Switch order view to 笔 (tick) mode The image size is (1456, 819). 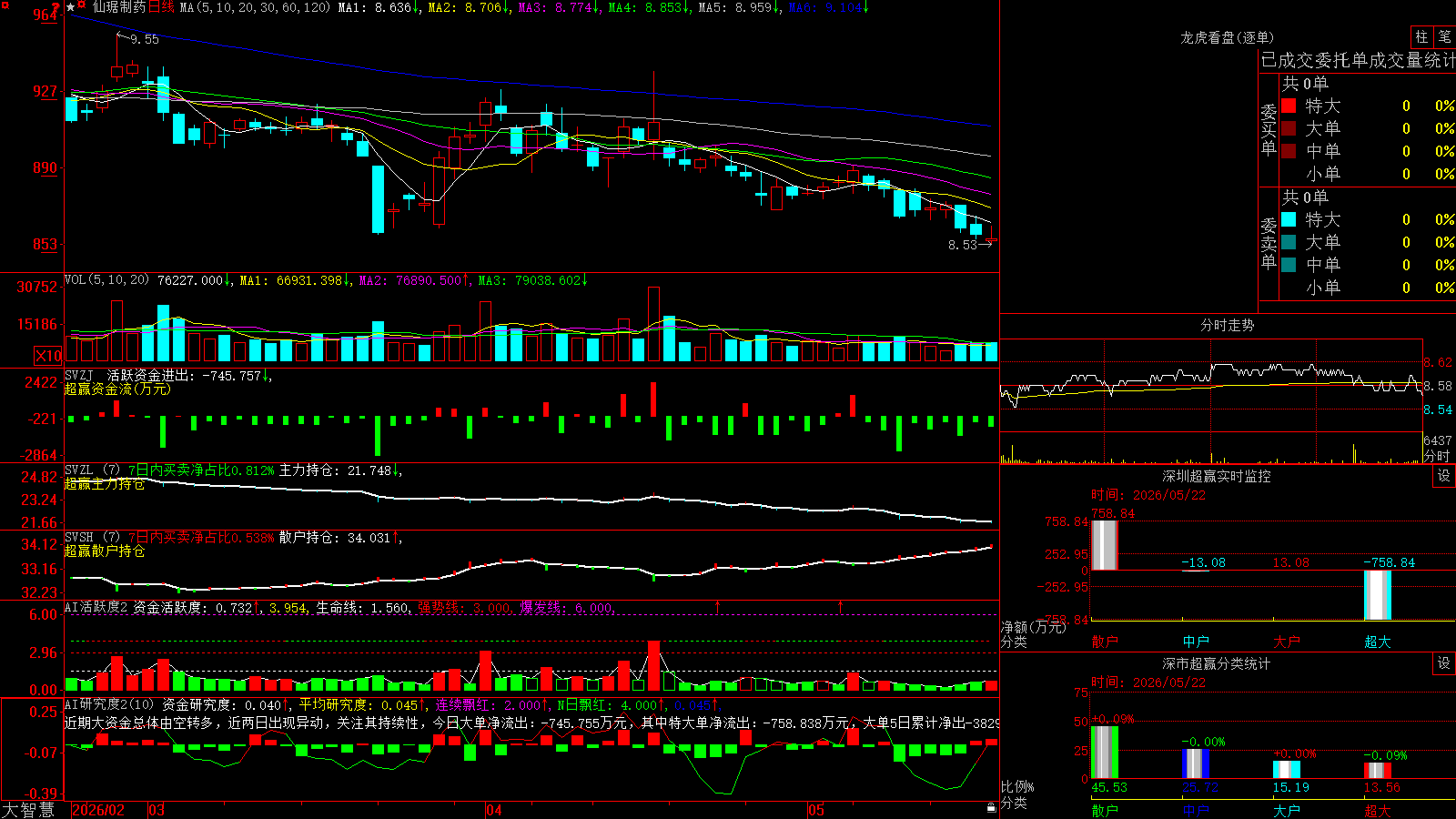click(x=1444, y=37)
